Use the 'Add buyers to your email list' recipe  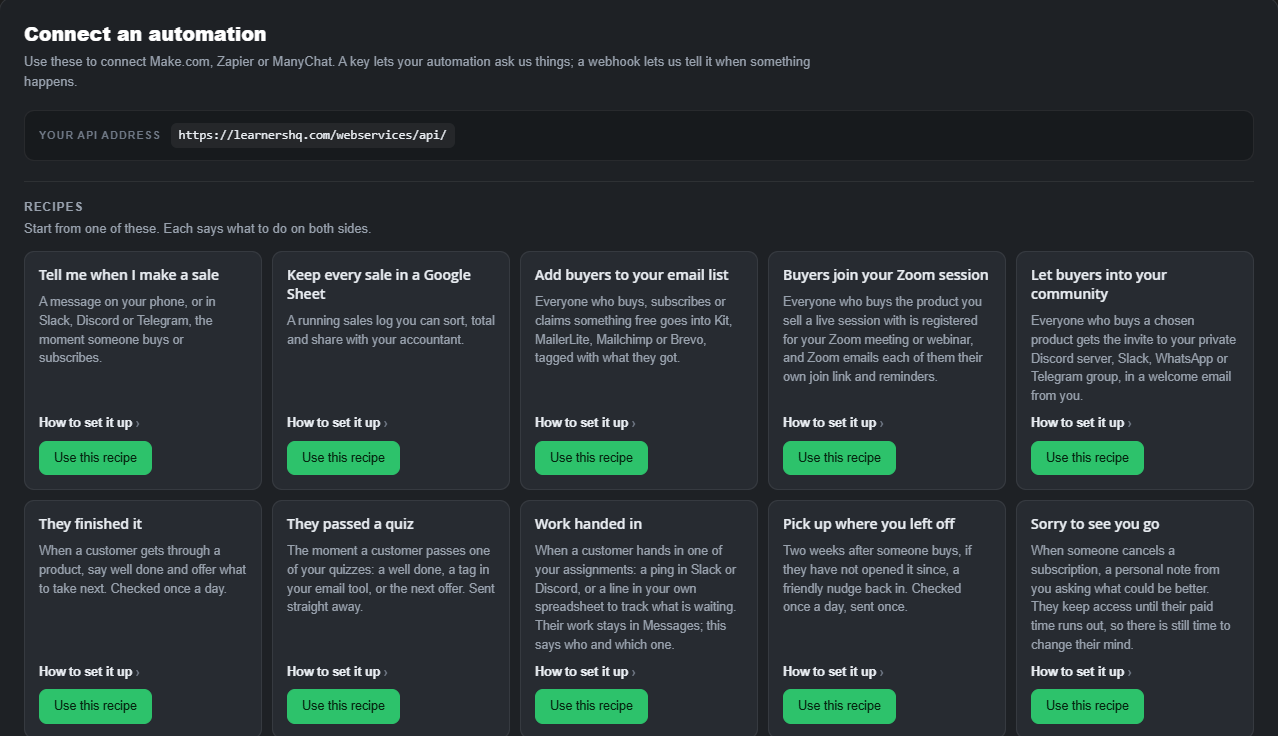tap(591, 458)
